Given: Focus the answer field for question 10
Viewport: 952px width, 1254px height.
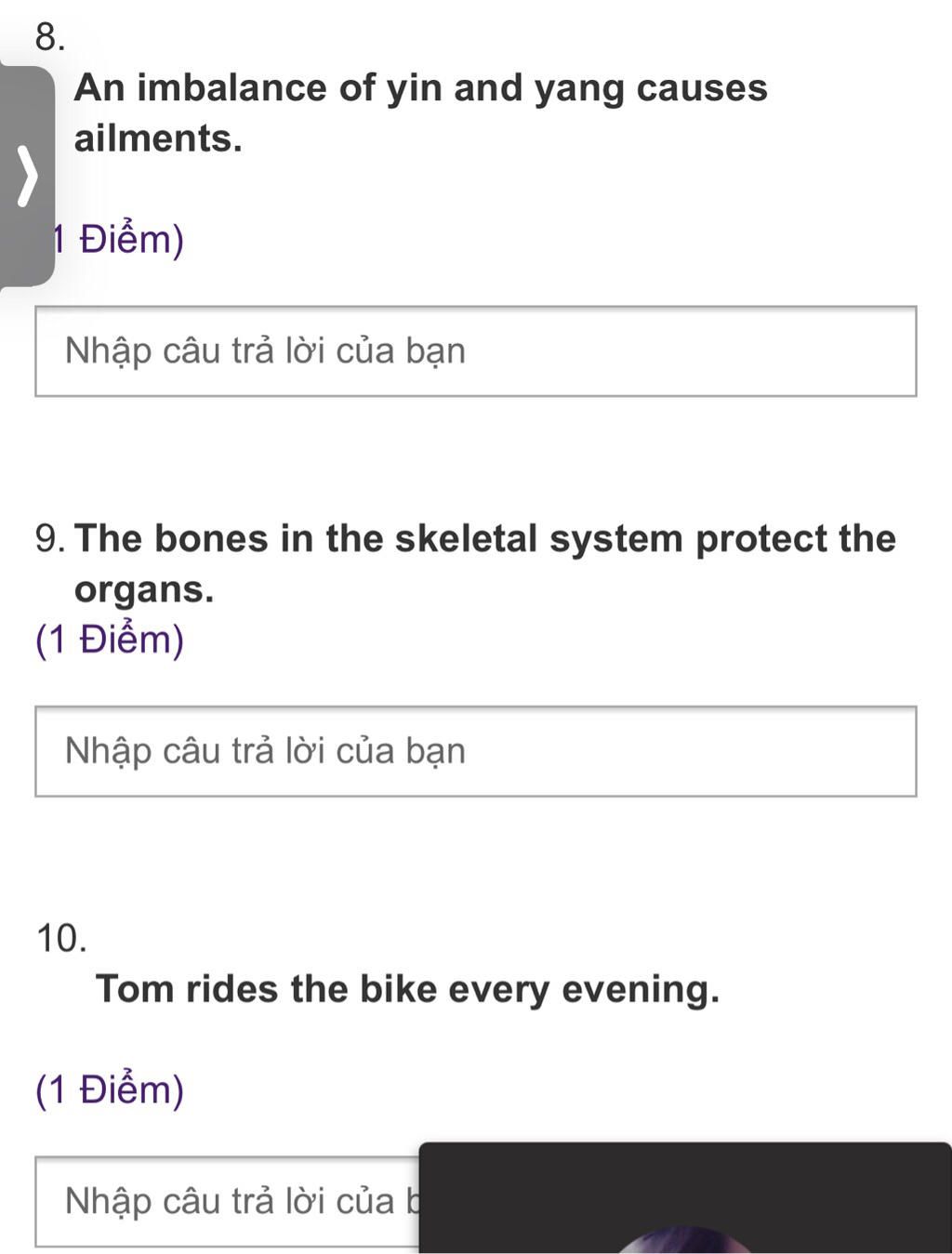Looking at the screenshot, I should [x=227, y=1201].
